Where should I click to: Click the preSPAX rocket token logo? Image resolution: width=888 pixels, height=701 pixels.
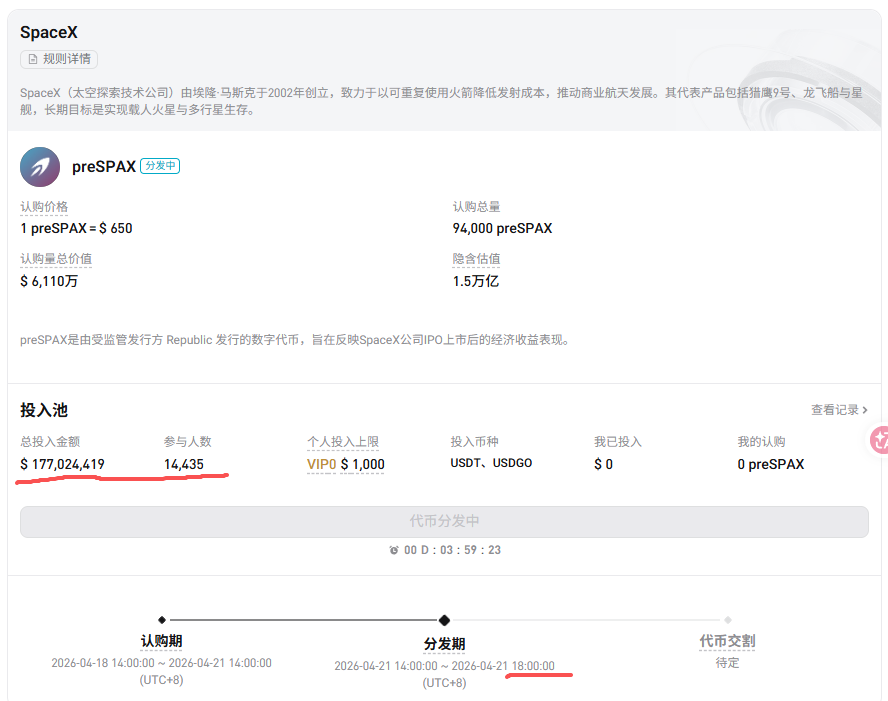[x=40, y=167]
